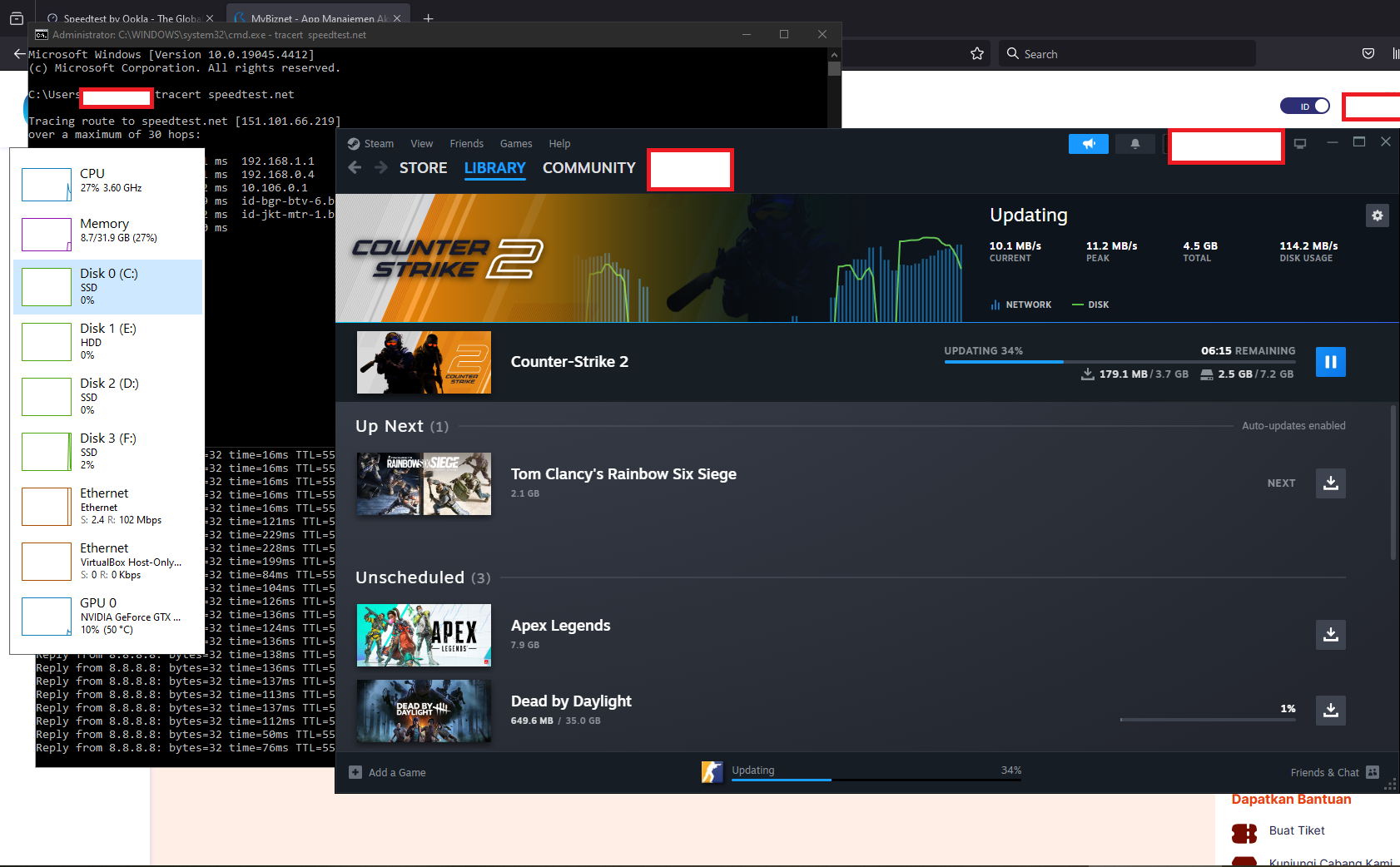The height and width of the screenshot is (867, 1400).
Task: Open the Games menu in Steam
Action: coord(515,143)
